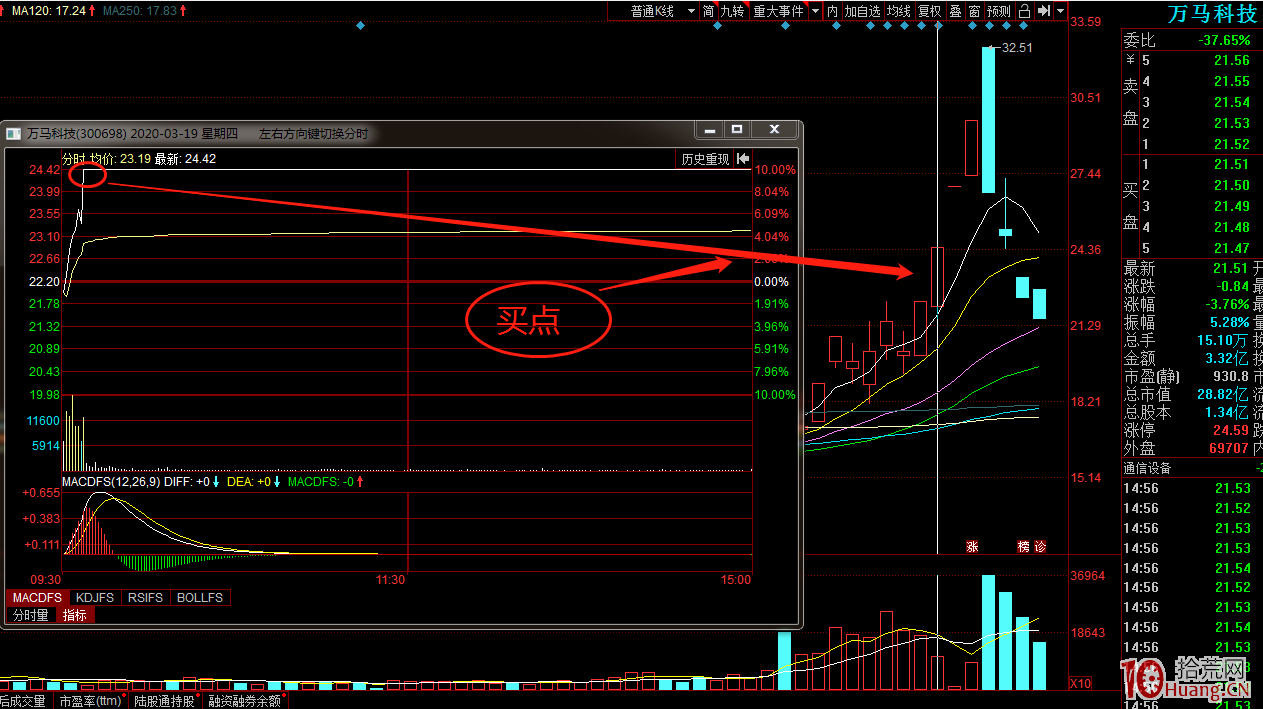The image size is (1263, 709).
Task: Add stock via 加自选 button
Action: click(862, 11)
